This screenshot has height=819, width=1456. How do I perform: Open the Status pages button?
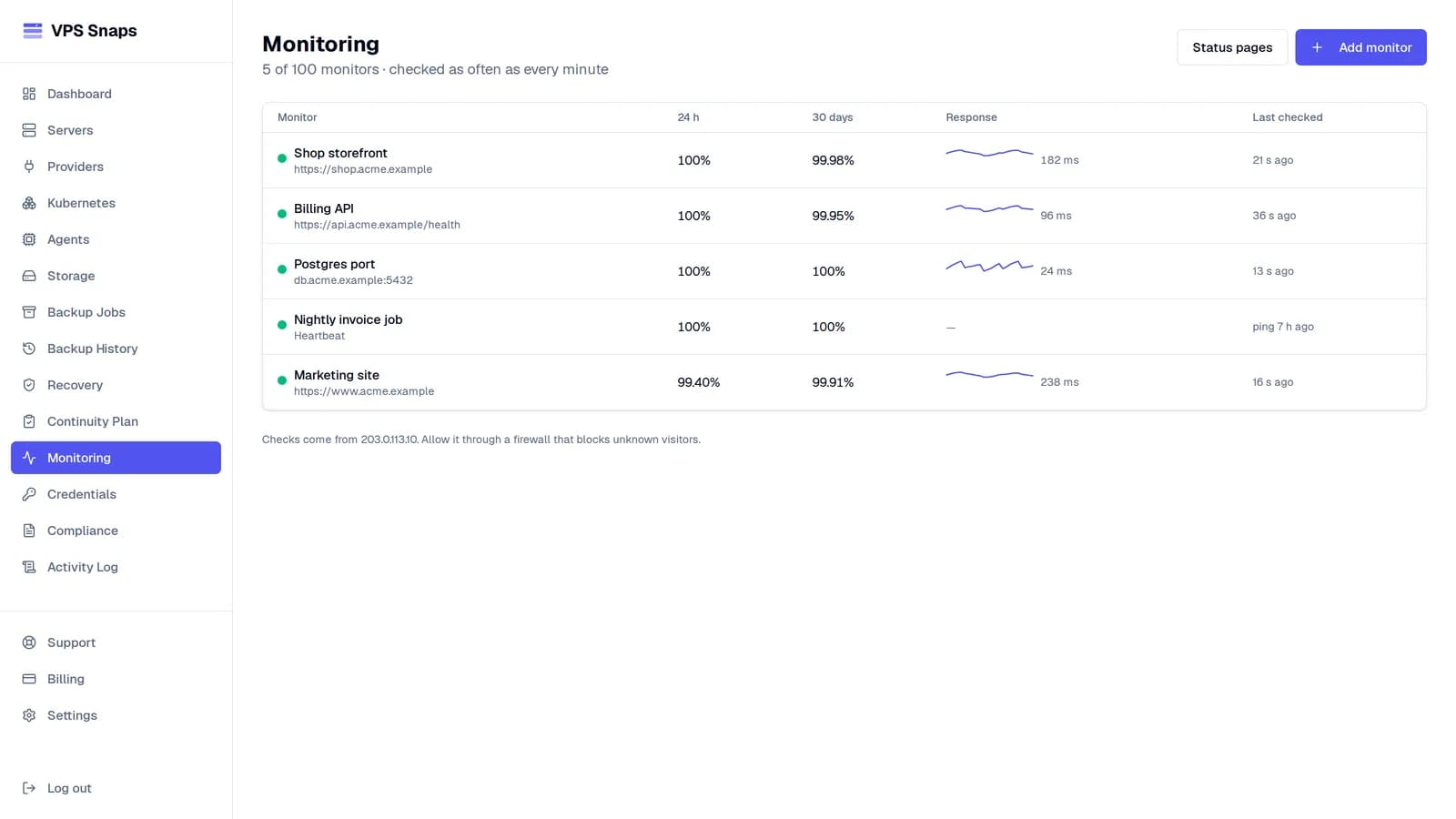tap(1232, 47)
